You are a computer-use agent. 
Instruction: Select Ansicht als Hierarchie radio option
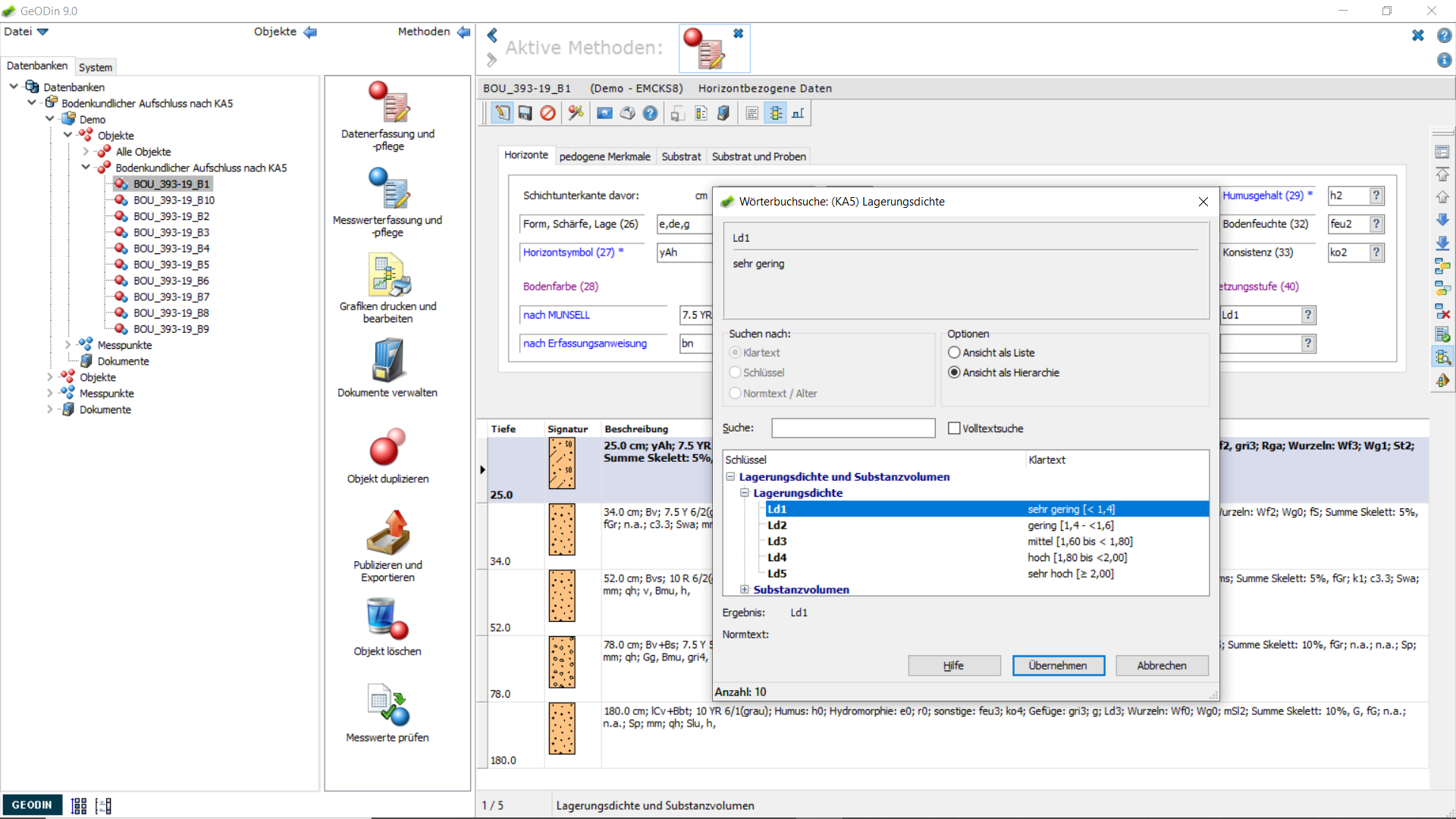[x=954, y=372]
